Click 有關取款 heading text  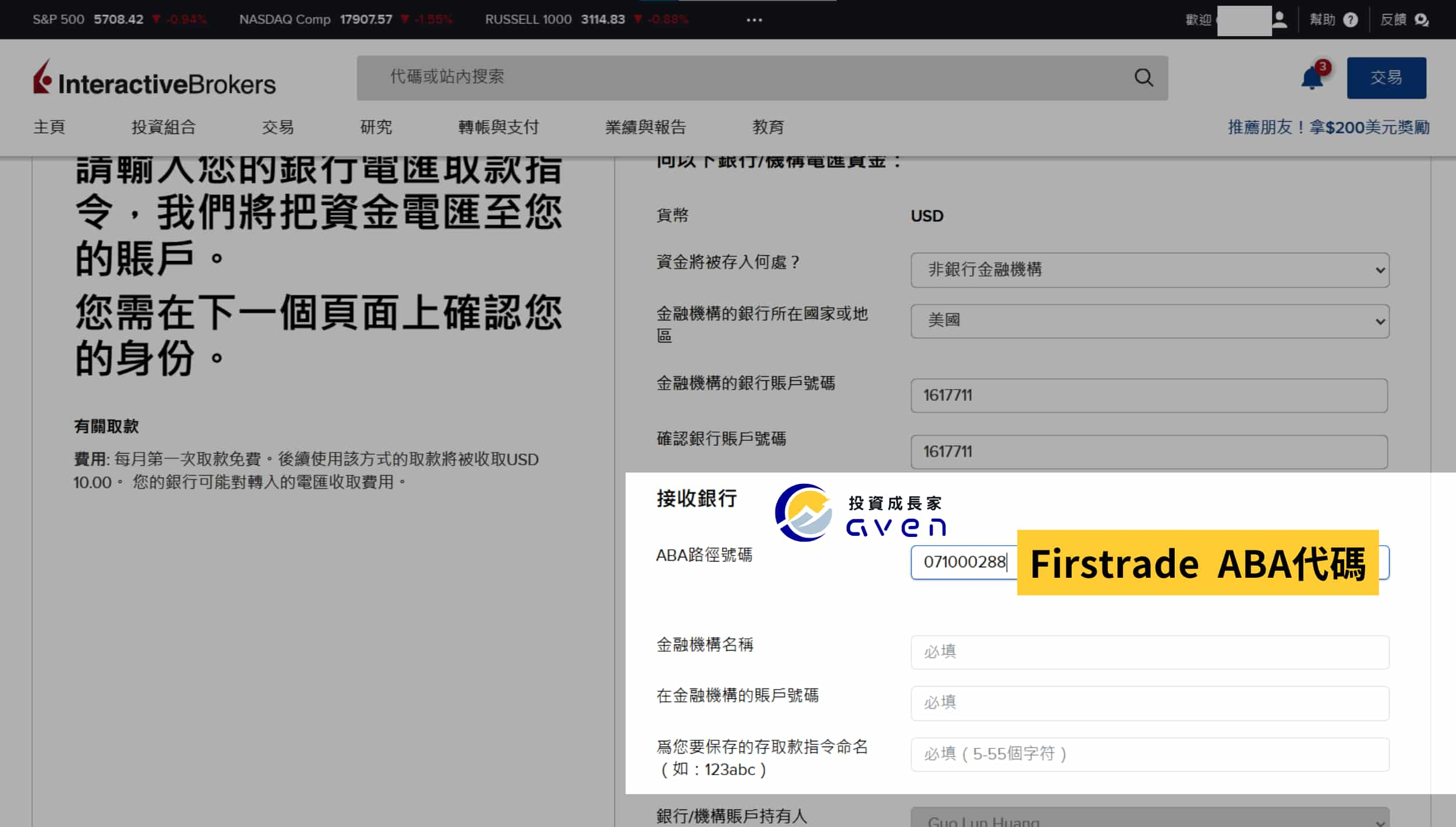pyautogui.click(x=106, y=426)
